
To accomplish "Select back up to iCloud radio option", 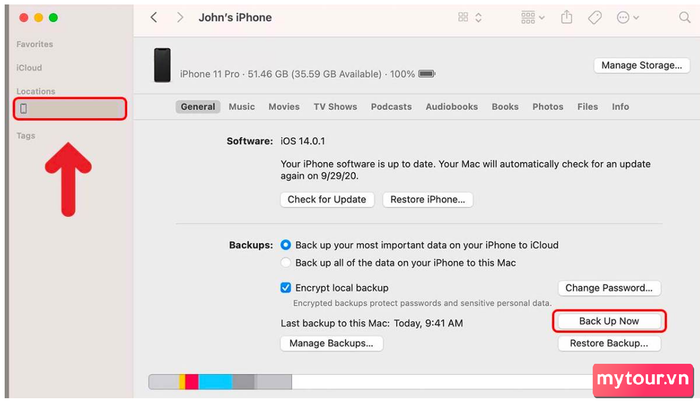I will 286,245.
